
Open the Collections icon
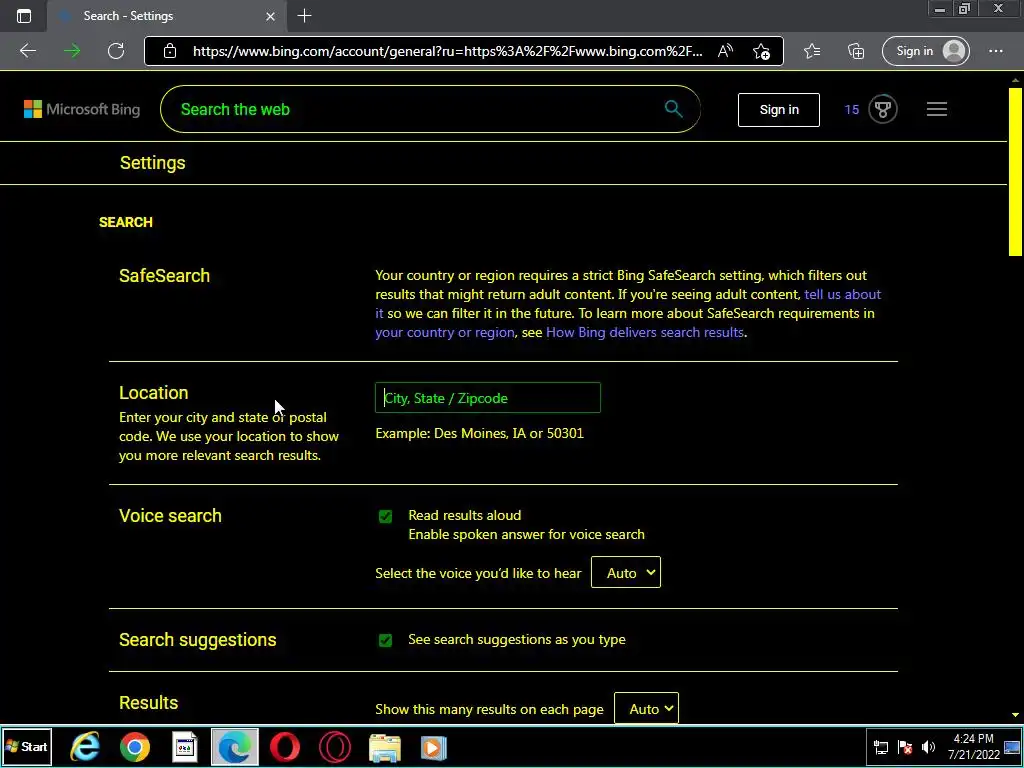pyautogui.click(x=856, y=51)
